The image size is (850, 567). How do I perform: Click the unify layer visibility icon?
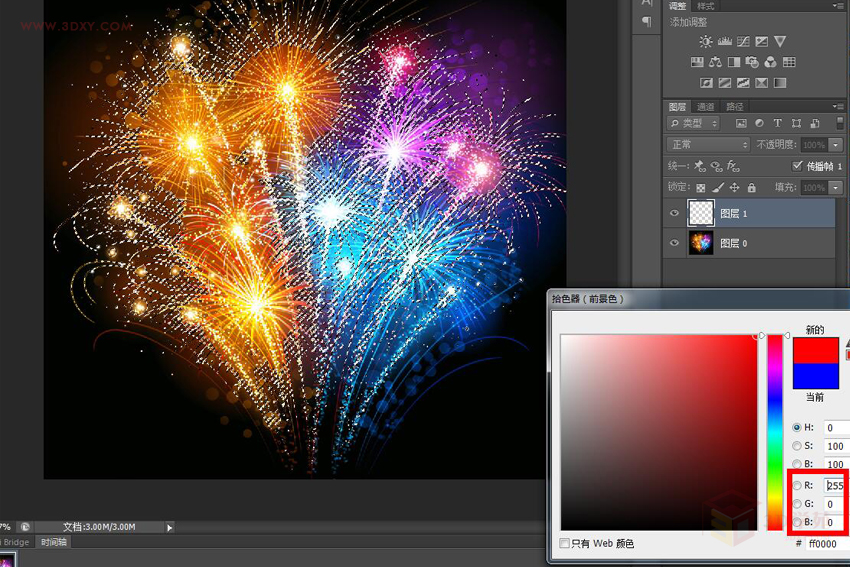tap(716, 166)
